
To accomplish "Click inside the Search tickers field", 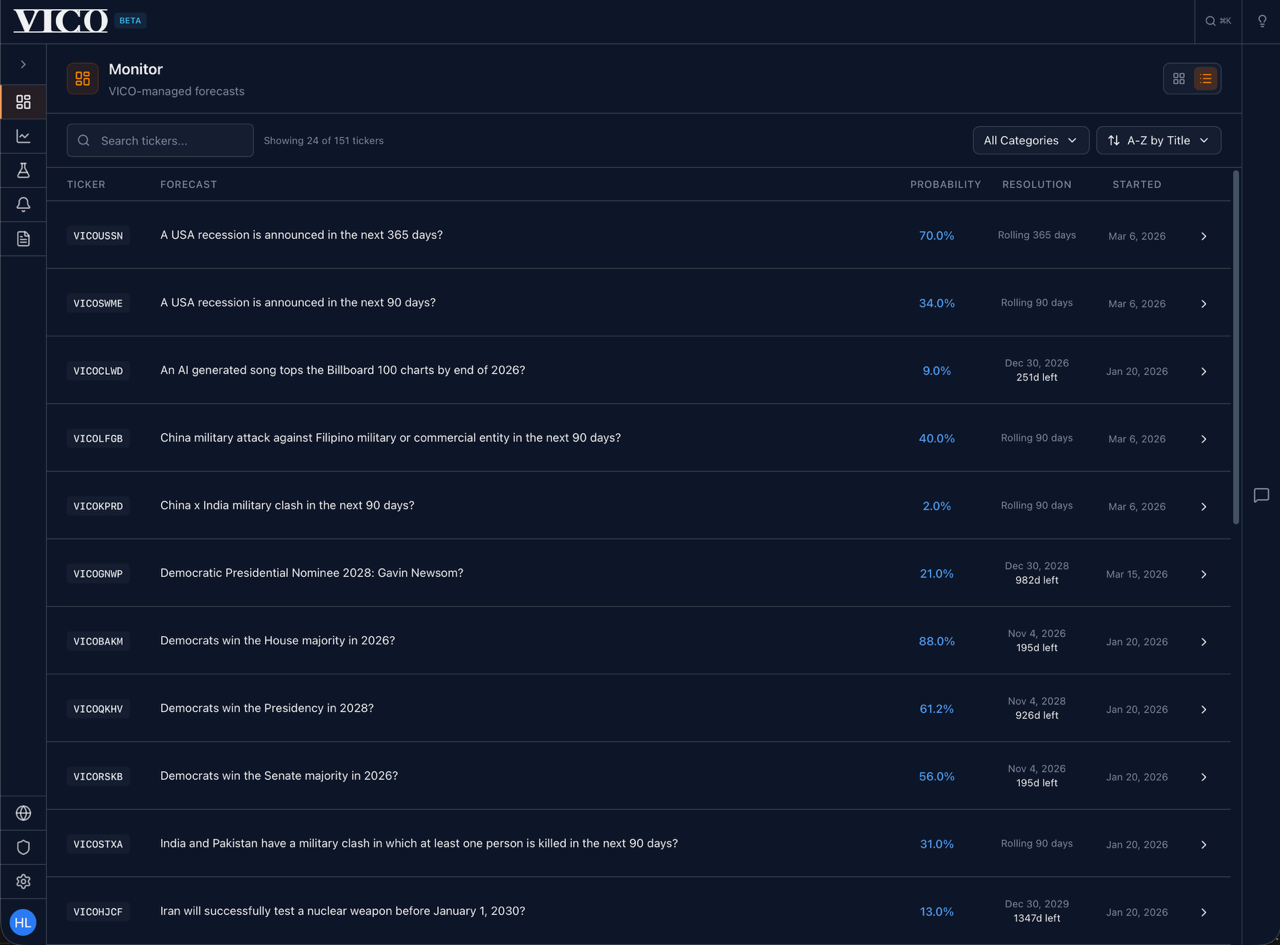I will [x=160, y=140].
